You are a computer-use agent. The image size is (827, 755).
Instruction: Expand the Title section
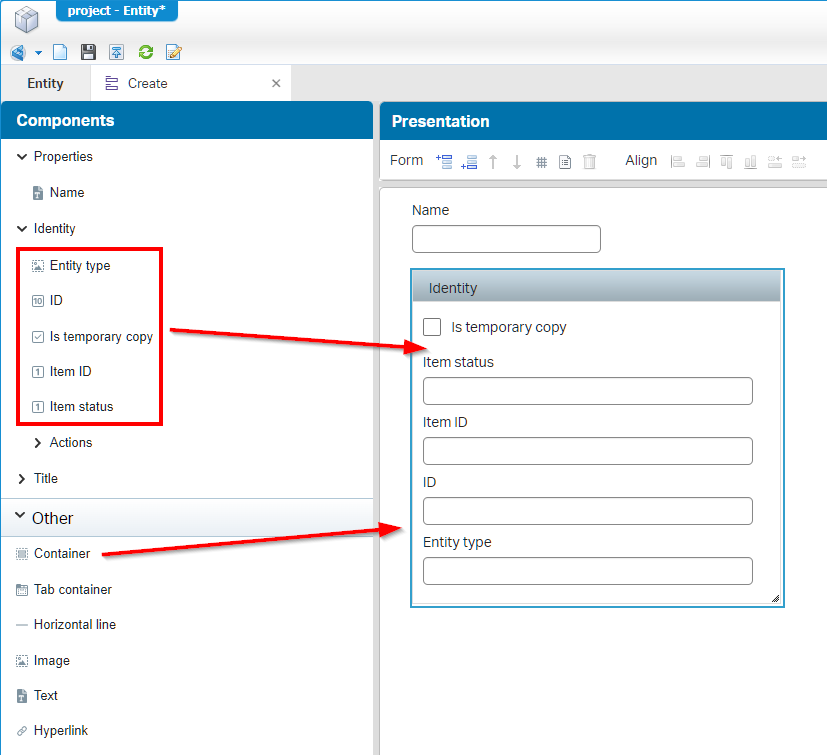22,479
